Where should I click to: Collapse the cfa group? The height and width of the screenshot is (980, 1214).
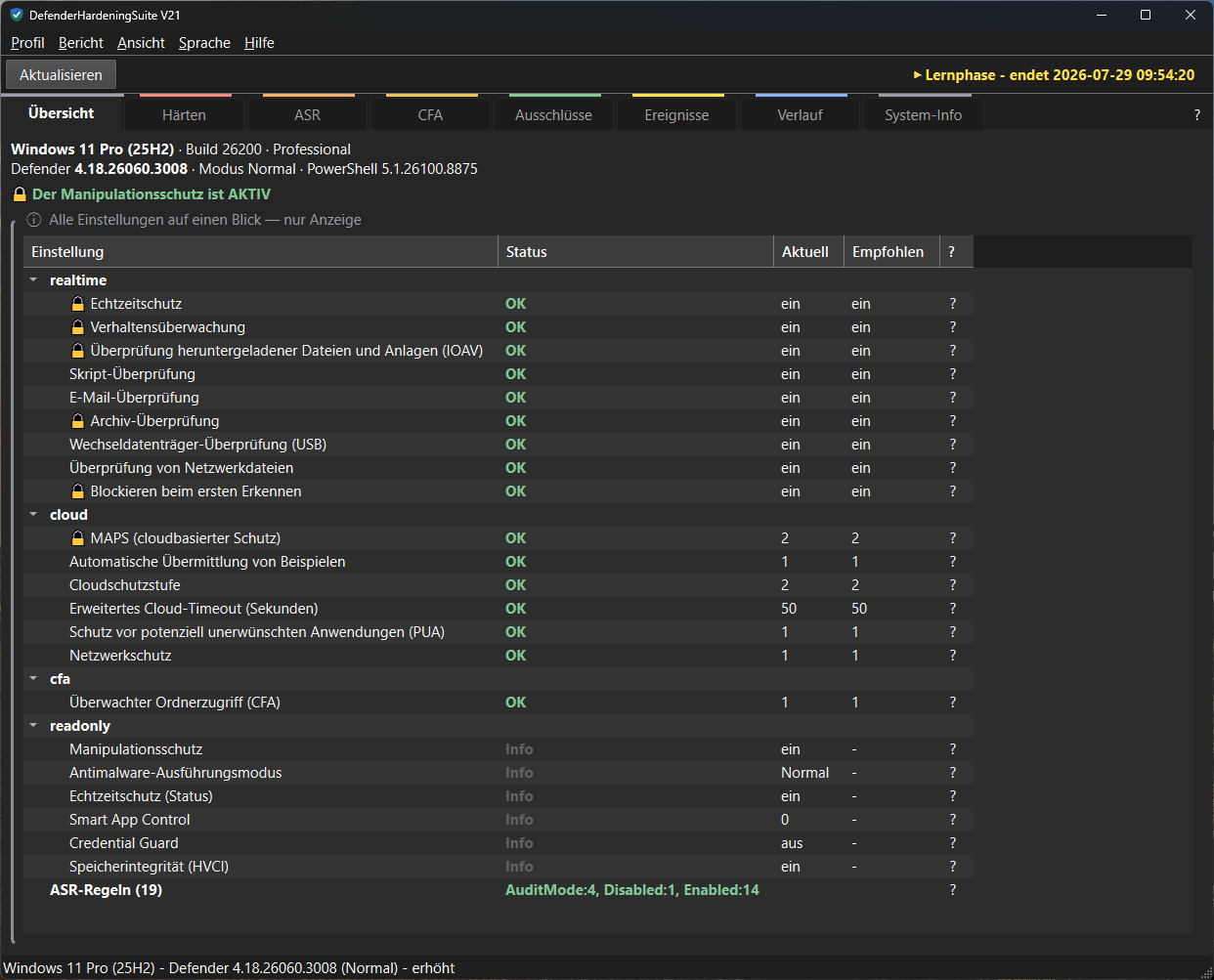pyautogui.click(x=33, y=679)
